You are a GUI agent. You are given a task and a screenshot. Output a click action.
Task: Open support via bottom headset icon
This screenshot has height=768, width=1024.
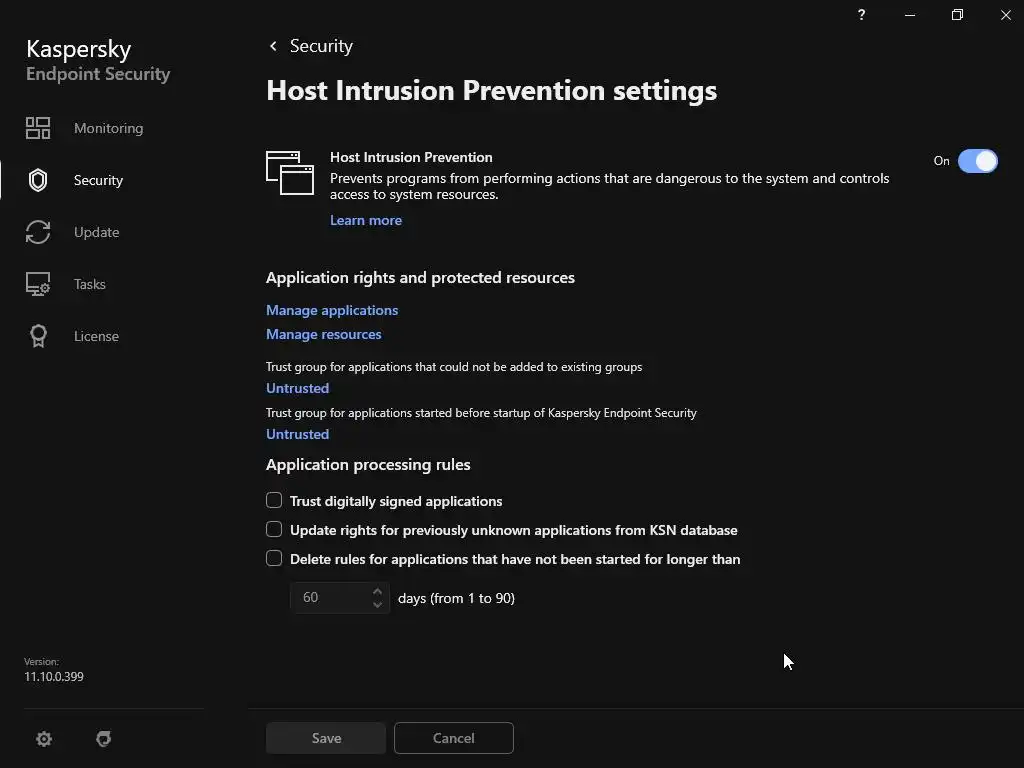pos(103,739)
